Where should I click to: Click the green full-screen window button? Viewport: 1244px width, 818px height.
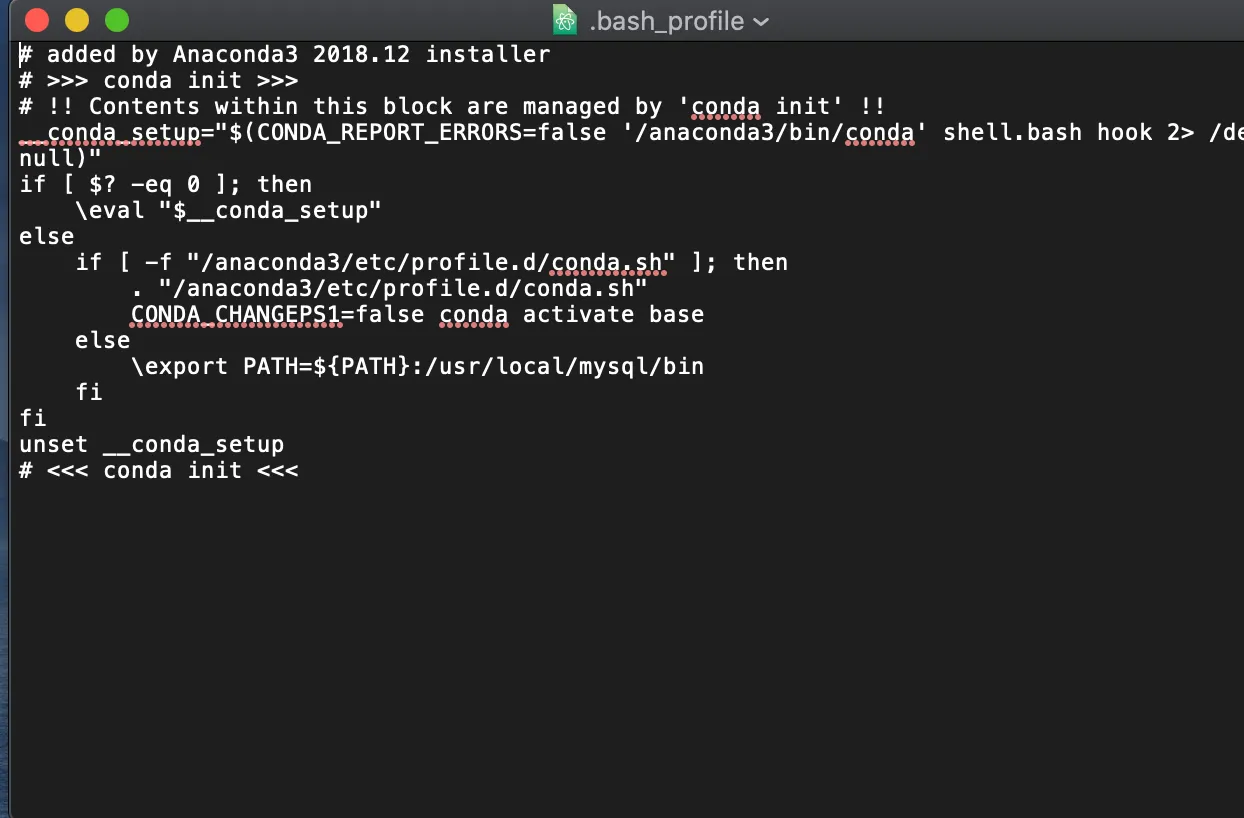tap(117, 20)
